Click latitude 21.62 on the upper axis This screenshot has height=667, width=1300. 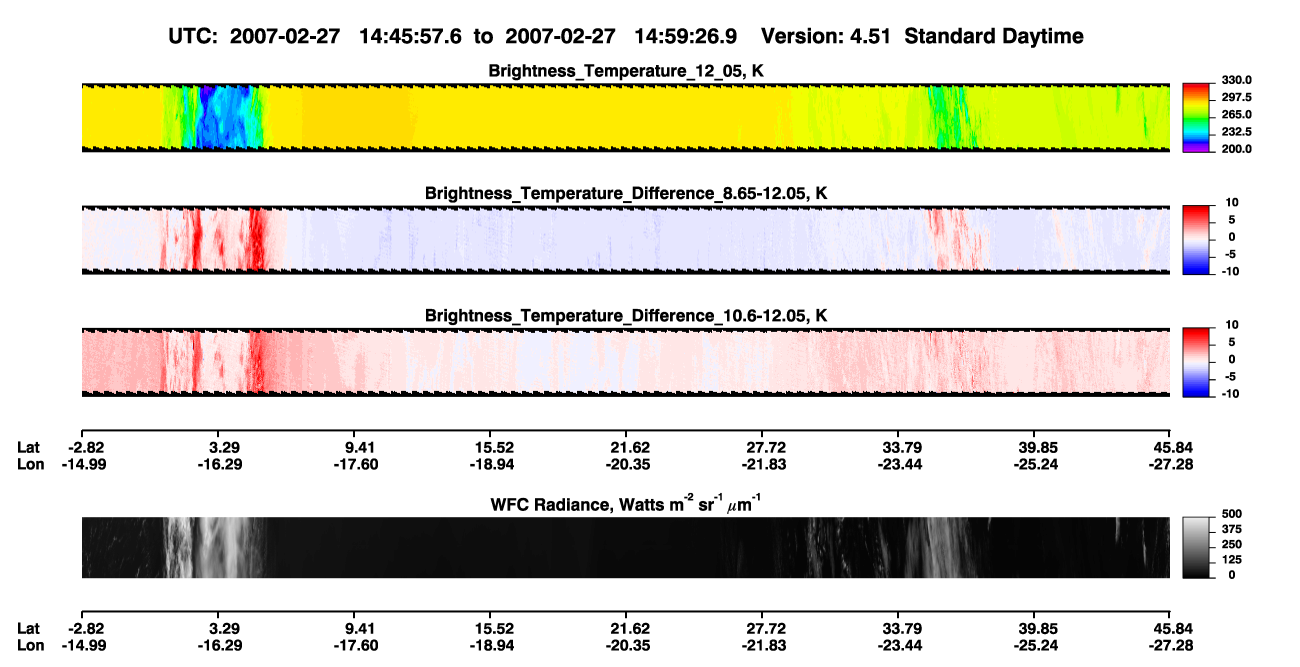pos(631,447)
